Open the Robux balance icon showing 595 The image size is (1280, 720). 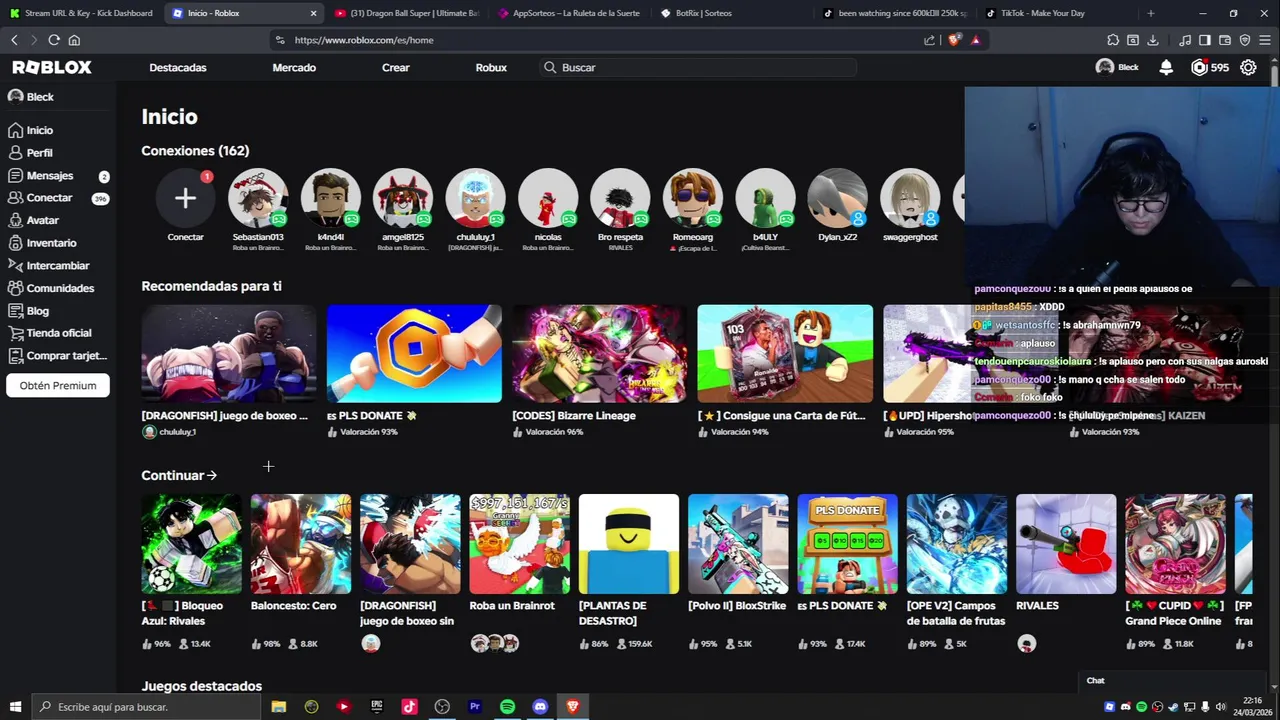1210,67
